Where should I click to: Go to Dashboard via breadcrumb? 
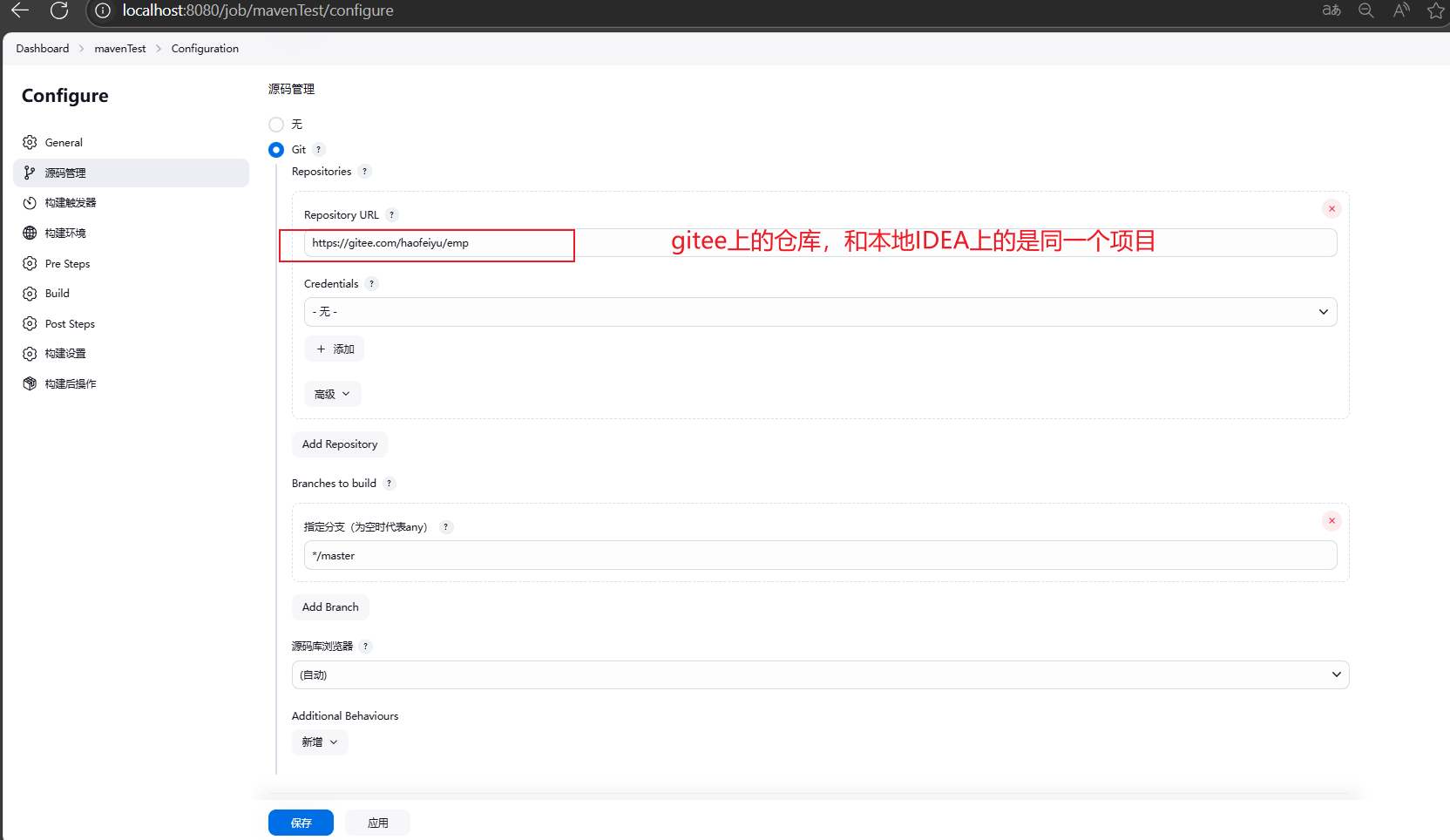point(42,48)
